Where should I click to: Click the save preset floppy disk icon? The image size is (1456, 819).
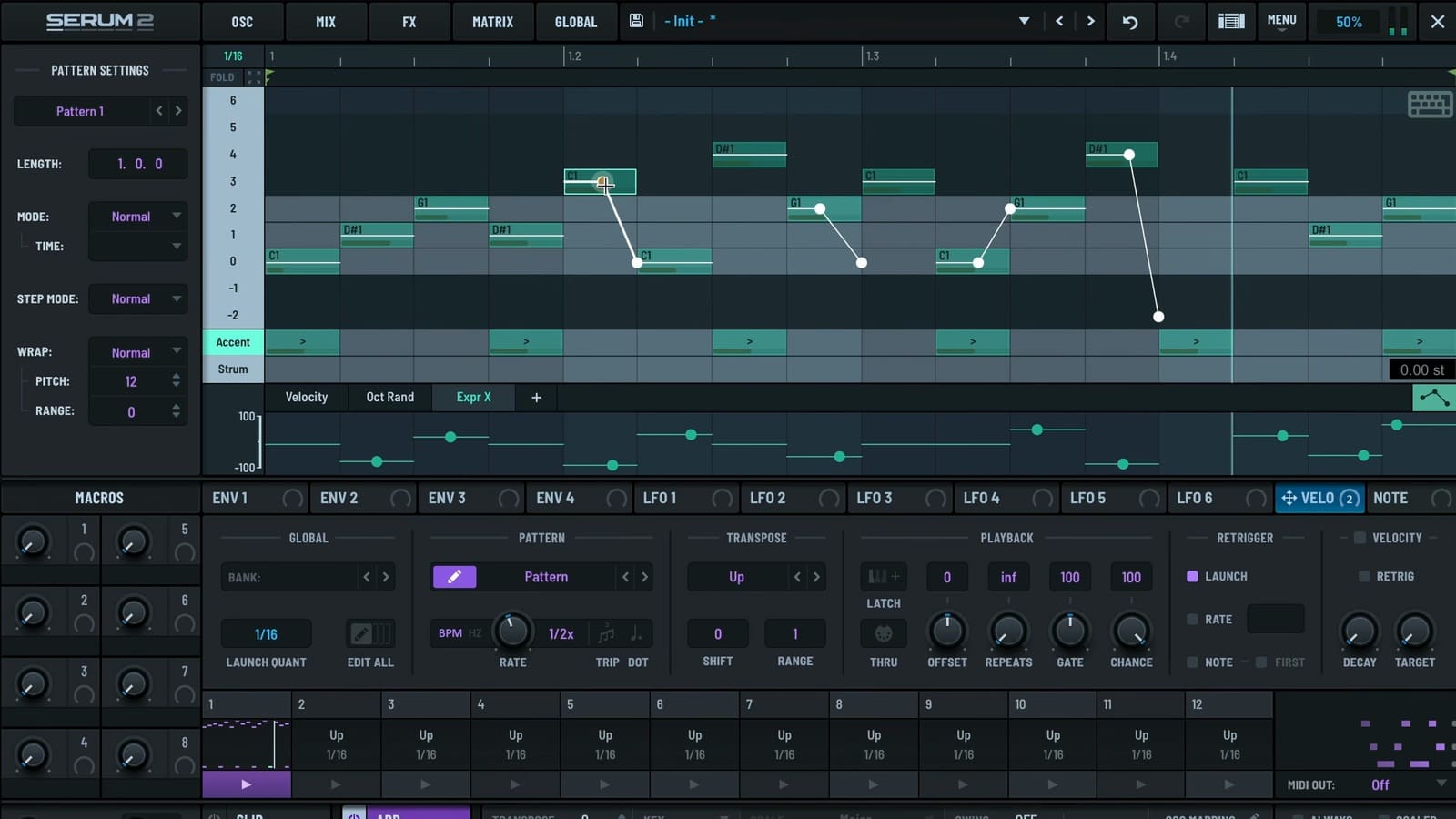[636, 21]
